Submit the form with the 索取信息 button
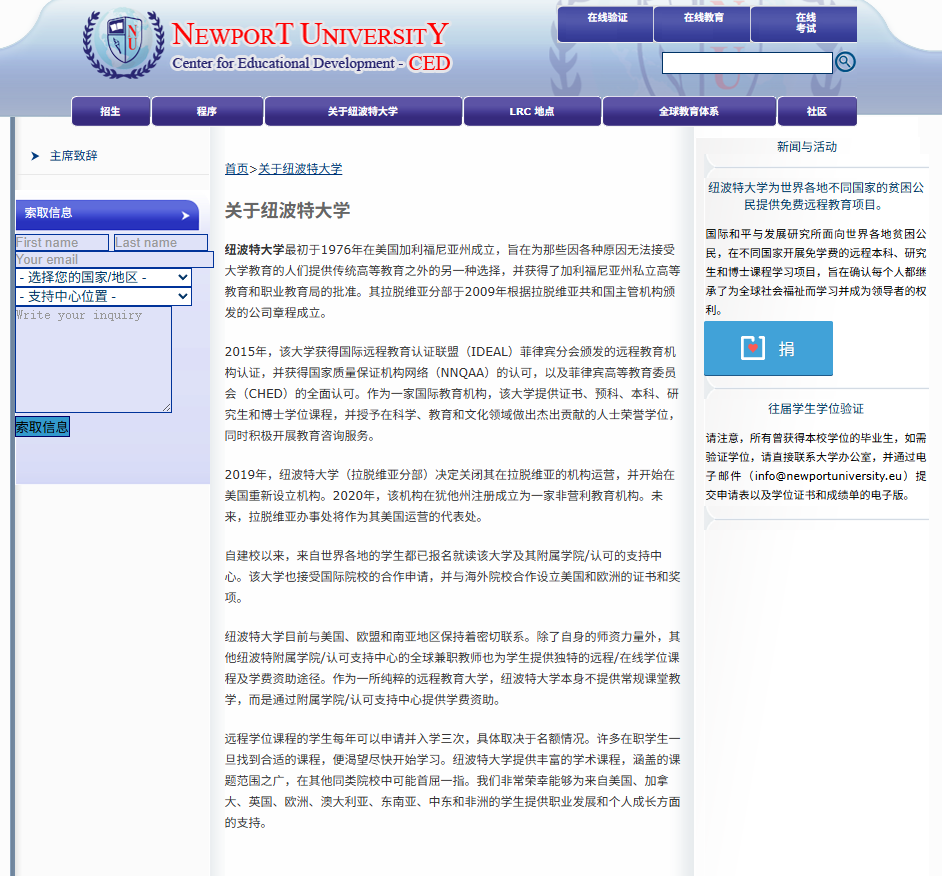942x876 pixels. [42, 427]
